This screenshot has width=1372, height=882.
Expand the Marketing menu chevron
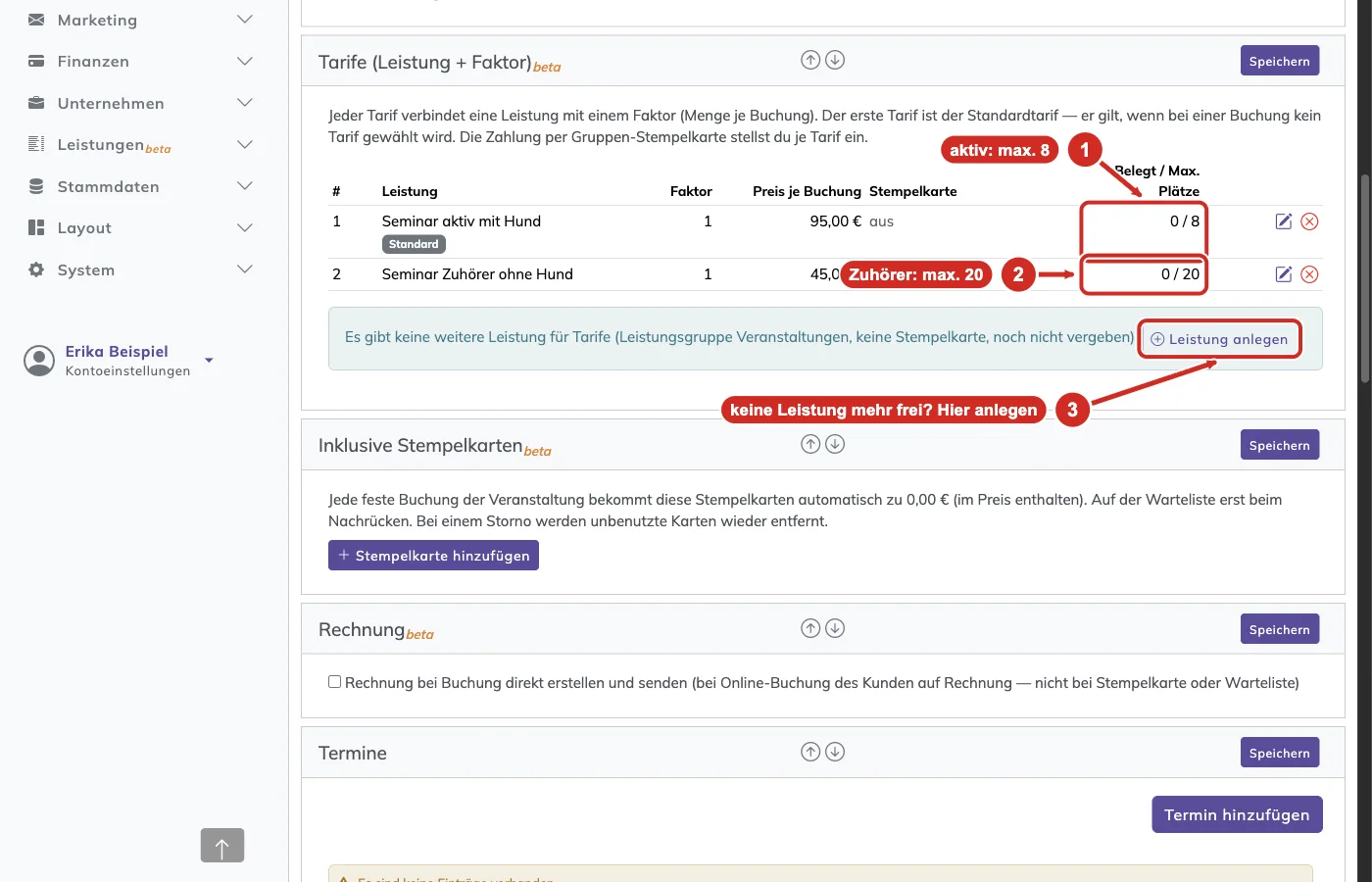(x=245, y=20)
